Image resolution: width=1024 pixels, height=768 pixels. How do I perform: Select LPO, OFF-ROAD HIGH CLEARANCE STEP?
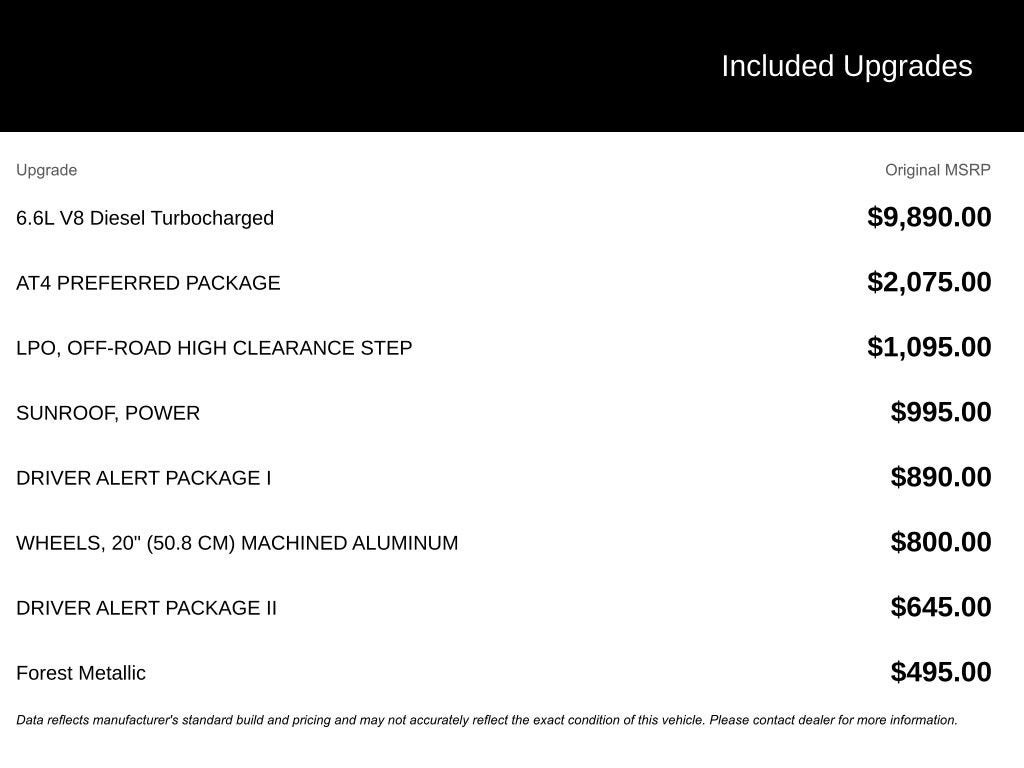tap(214, 348)
